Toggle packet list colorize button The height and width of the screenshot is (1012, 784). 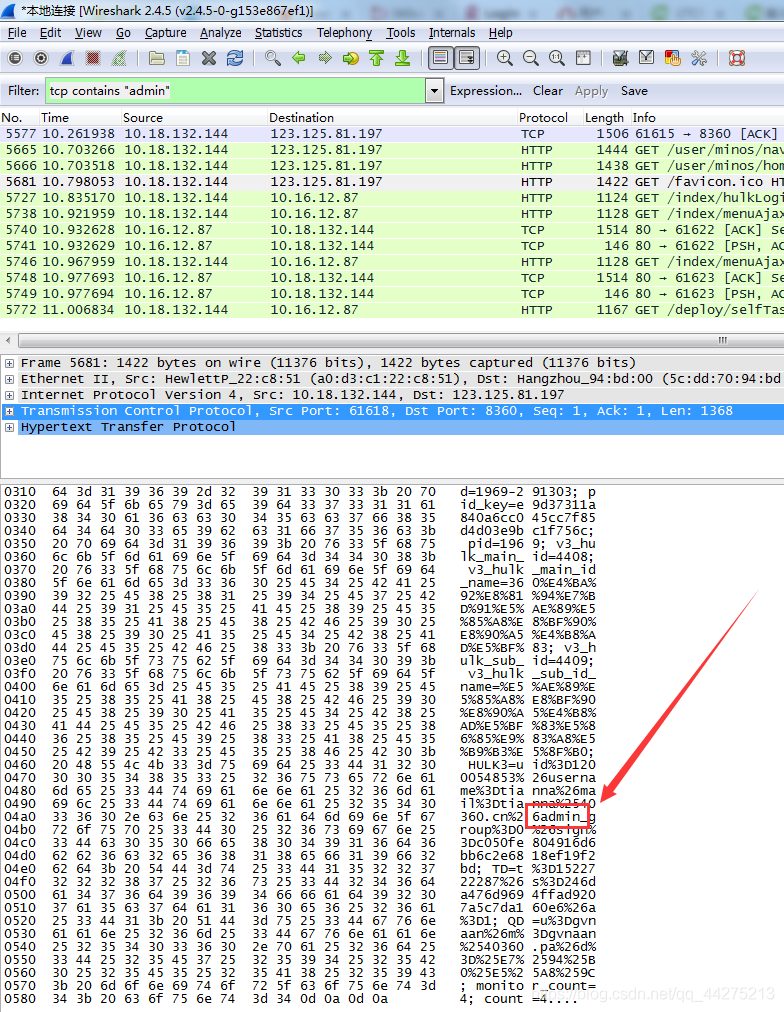pyautogui.click(x=441, y=58)
